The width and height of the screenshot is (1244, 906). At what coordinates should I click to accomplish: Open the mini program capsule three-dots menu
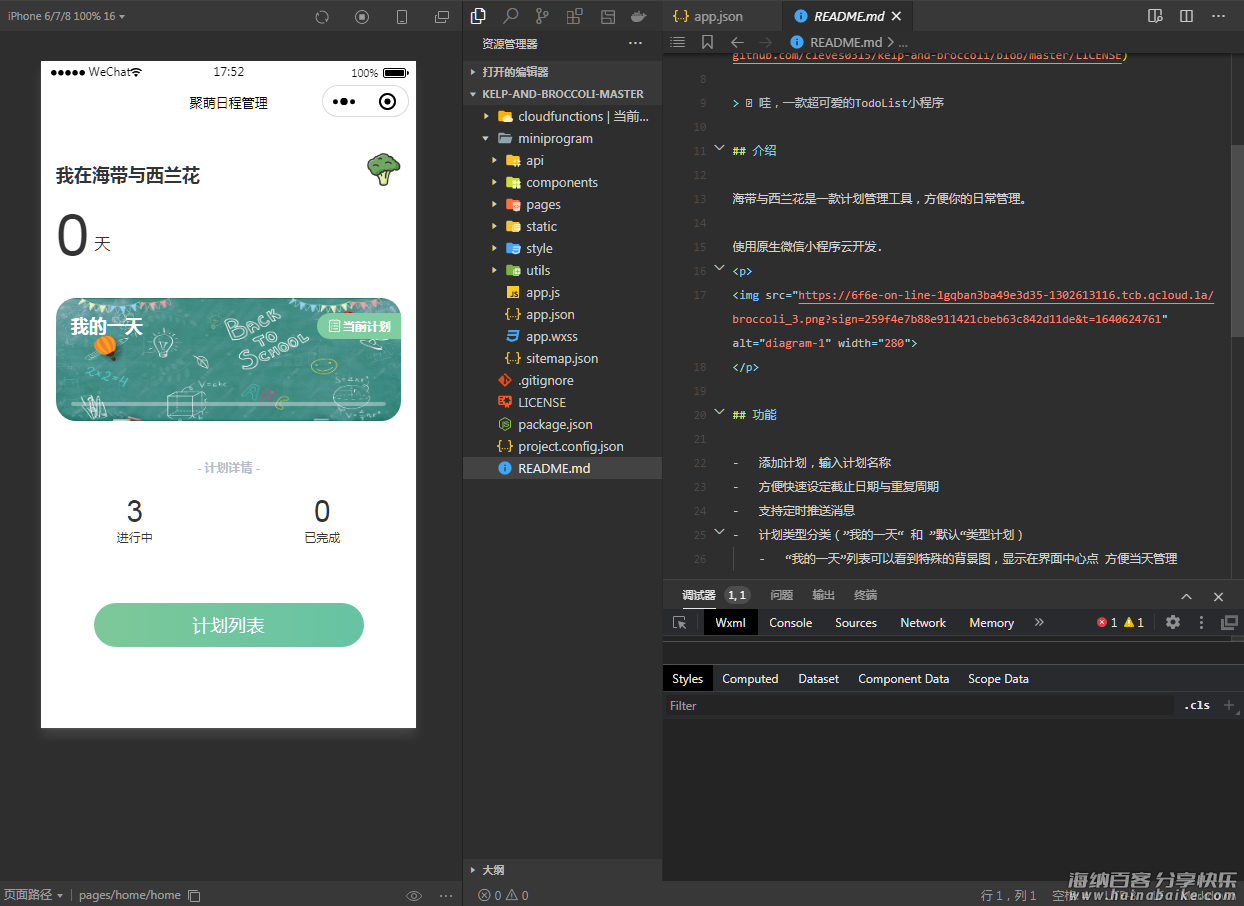point(344,102)
